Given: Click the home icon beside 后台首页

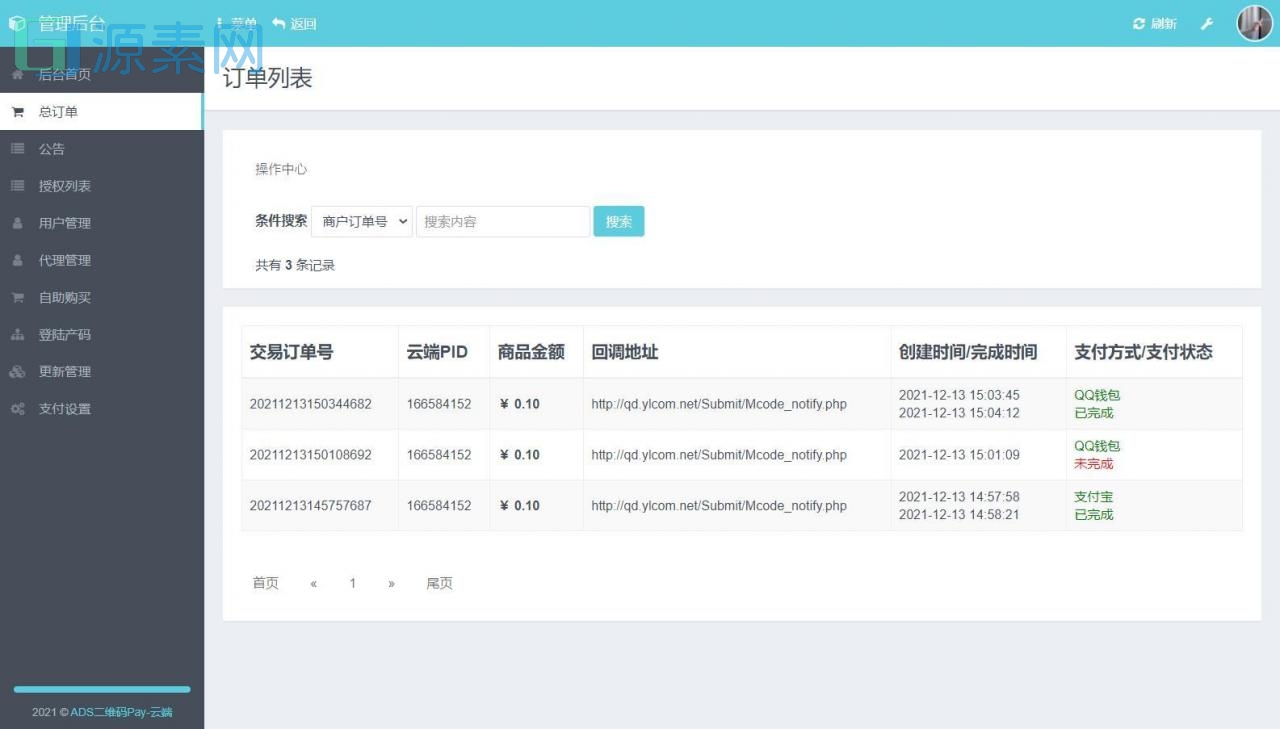Looking at the screenshot, I should (17, 74).
